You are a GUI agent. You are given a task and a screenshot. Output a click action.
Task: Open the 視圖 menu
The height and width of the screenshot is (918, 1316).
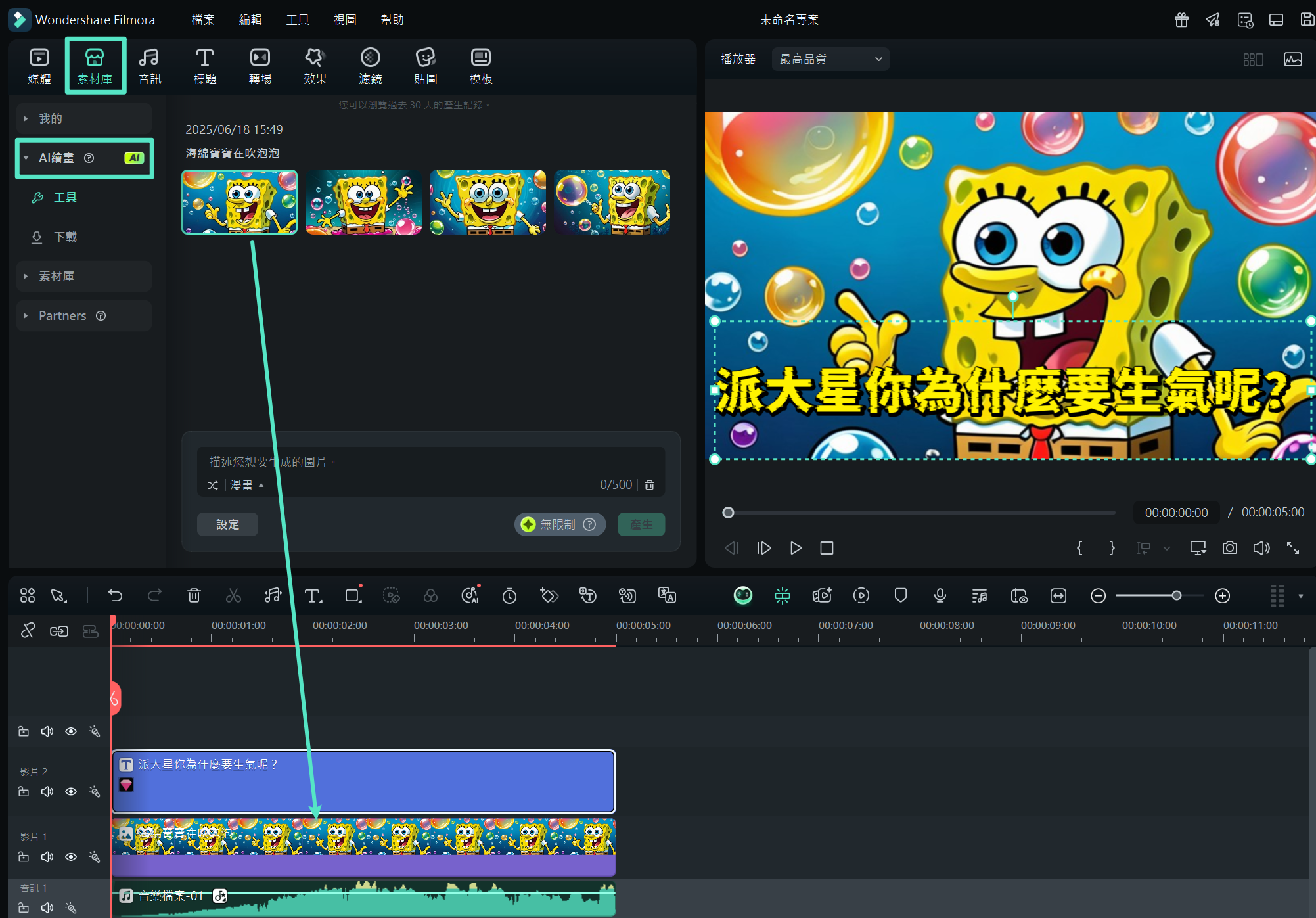click(x=345, y=20)
